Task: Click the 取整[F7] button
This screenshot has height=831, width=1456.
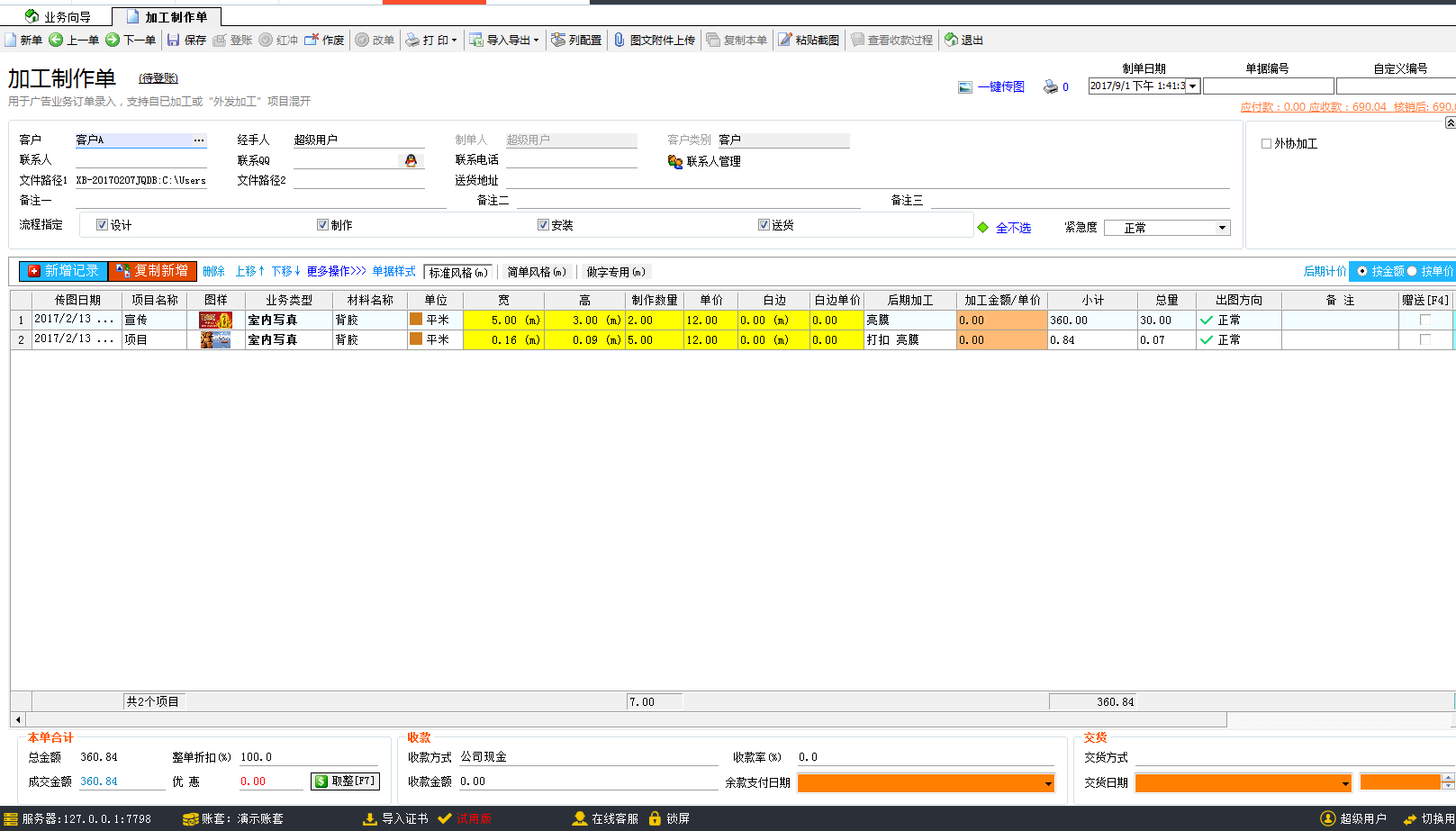Action: [345, 781]
